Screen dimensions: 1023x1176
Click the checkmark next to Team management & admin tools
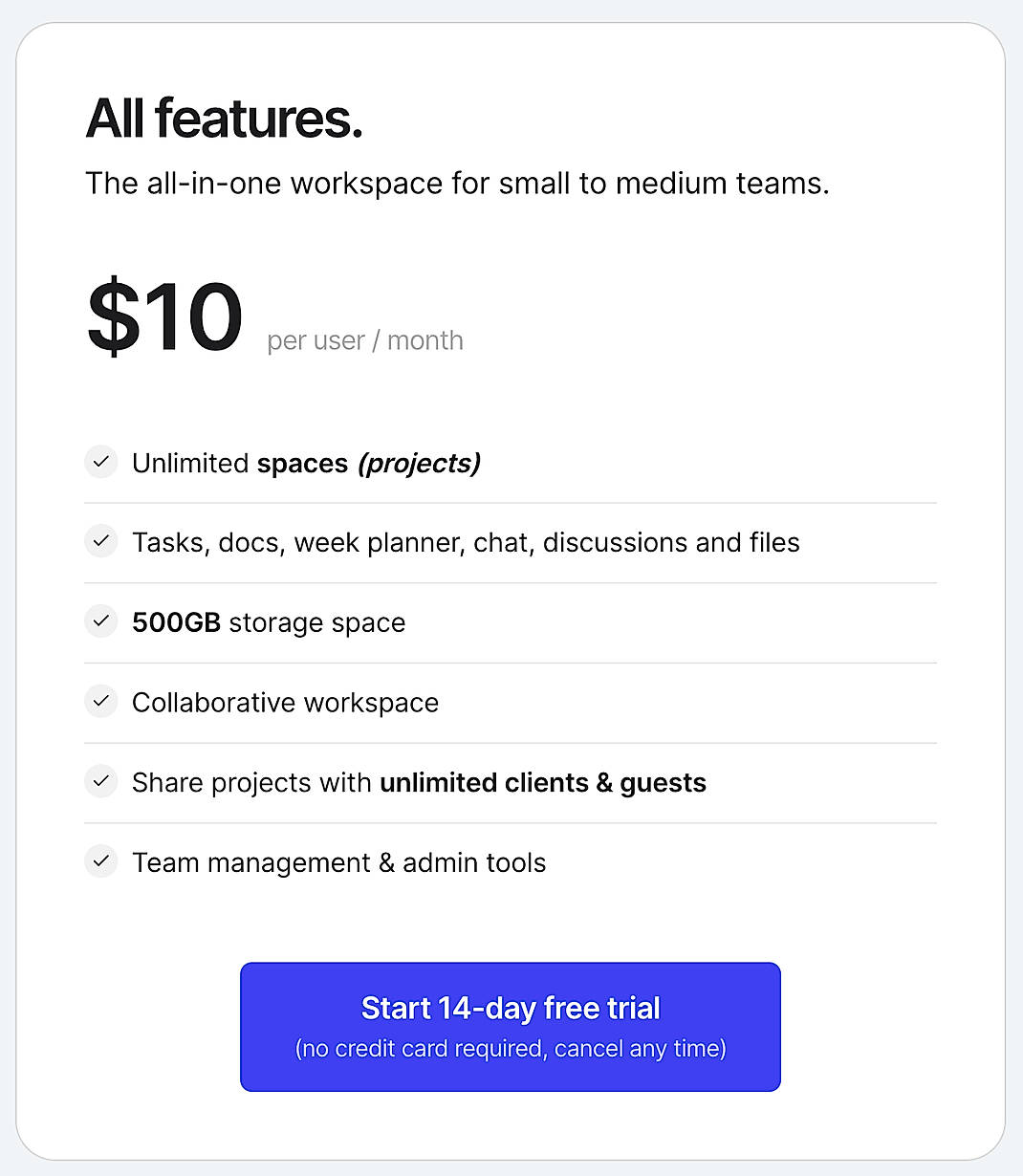click(100, 861)
